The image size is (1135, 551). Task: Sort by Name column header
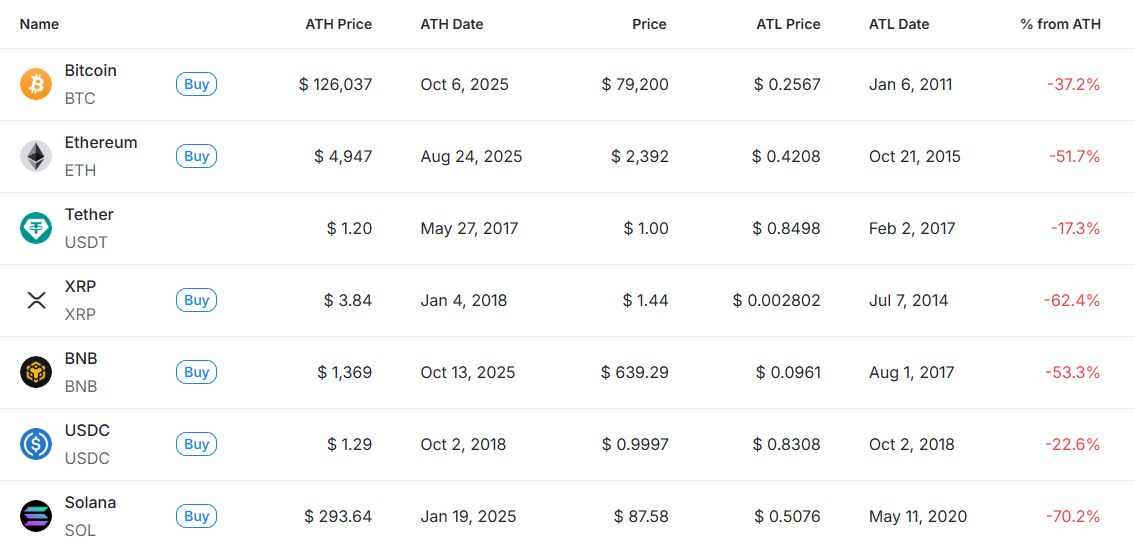pyautogui.click(x=39, y=24)
